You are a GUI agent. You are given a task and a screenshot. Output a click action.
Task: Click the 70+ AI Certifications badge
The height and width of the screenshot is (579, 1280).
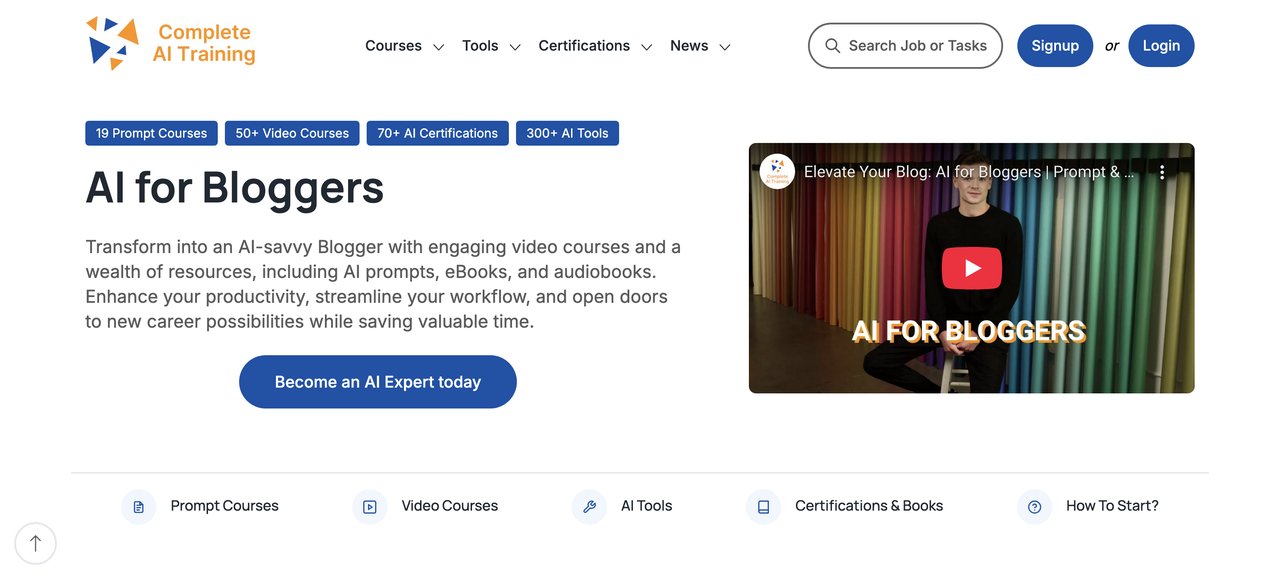tap(437, 133)
